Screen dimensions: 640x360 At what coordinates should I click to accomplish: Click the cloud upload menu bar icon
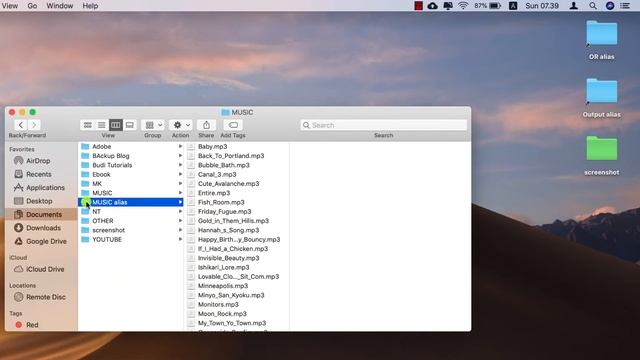point(433,6)
